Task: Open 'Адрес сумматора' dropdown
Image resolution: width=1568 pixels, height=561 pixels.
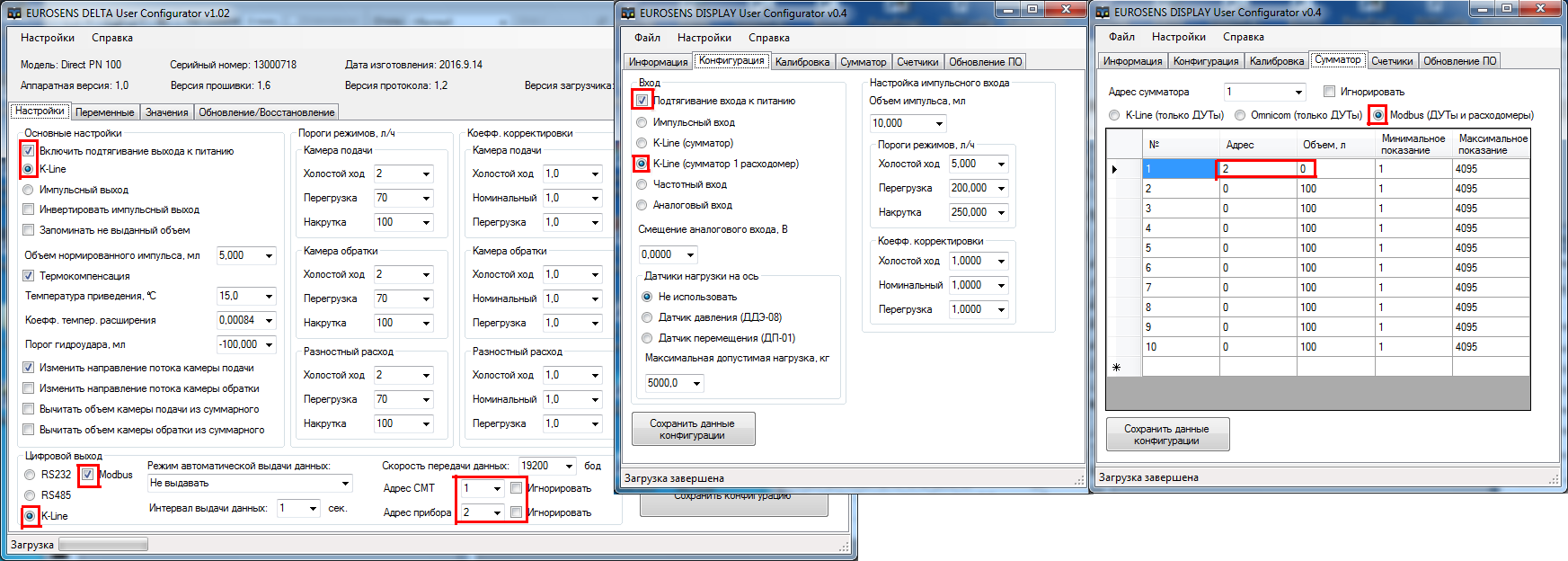Action: (1298, 92)
